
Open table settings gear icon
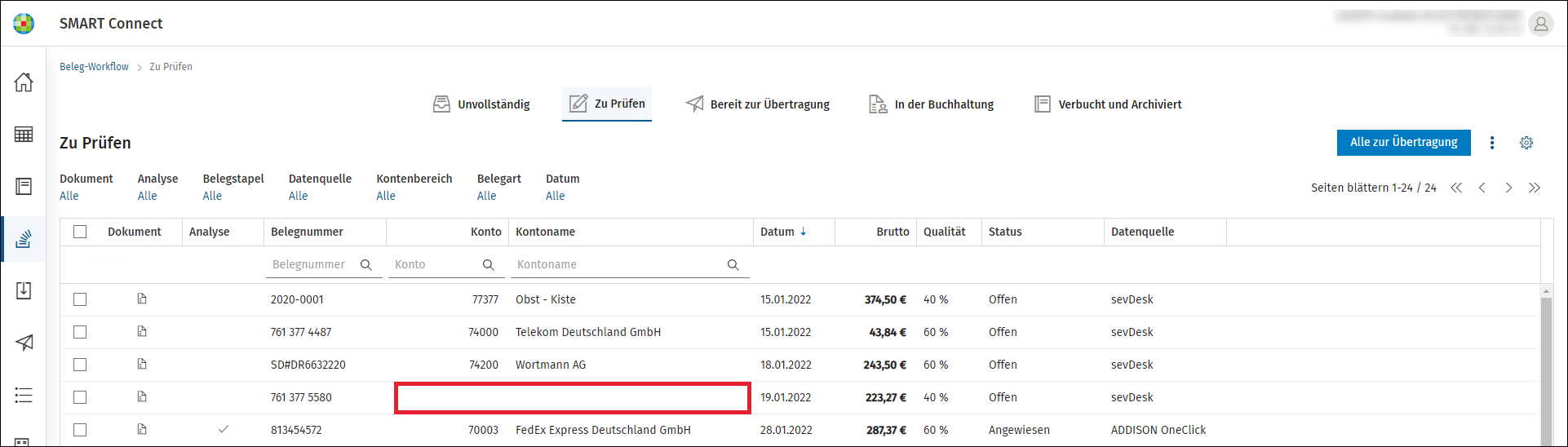(1526, 143)
